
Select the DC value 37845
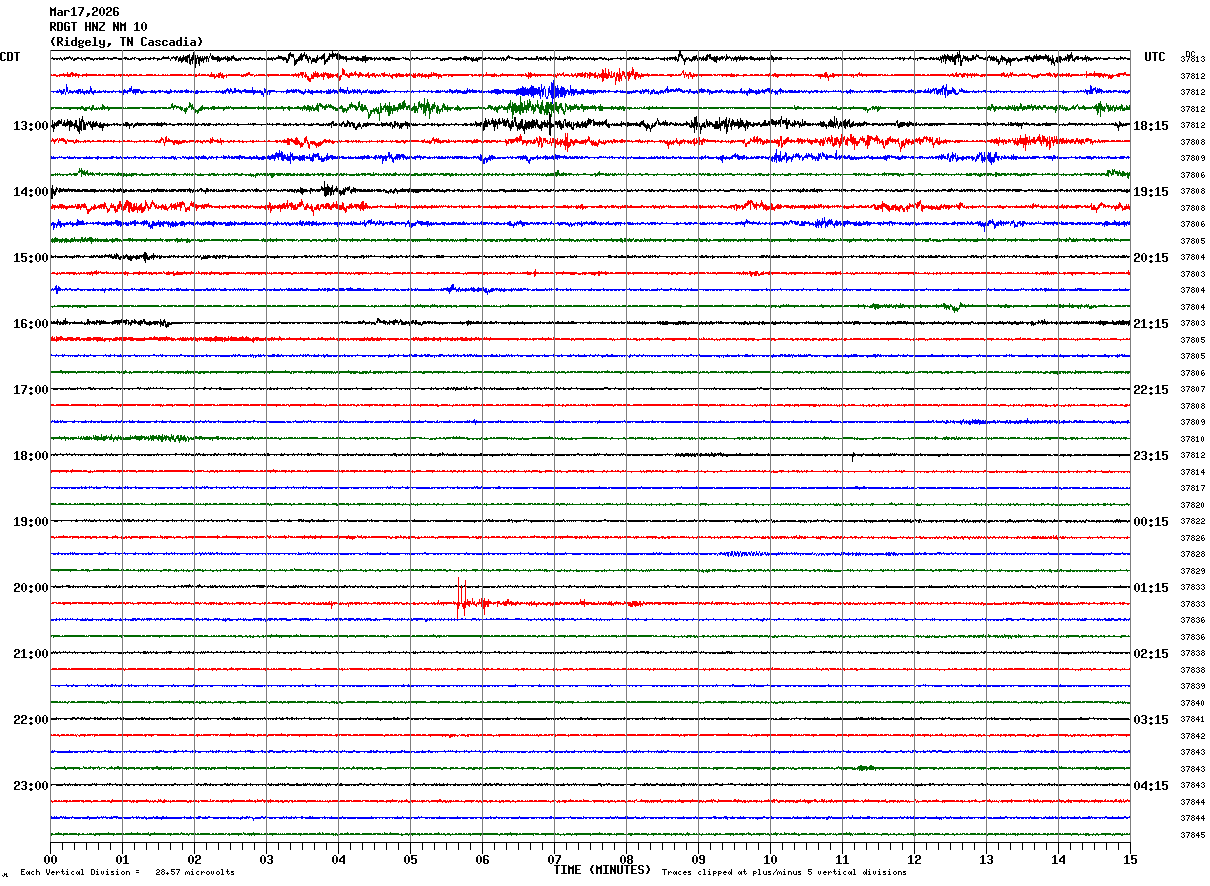1193,835
